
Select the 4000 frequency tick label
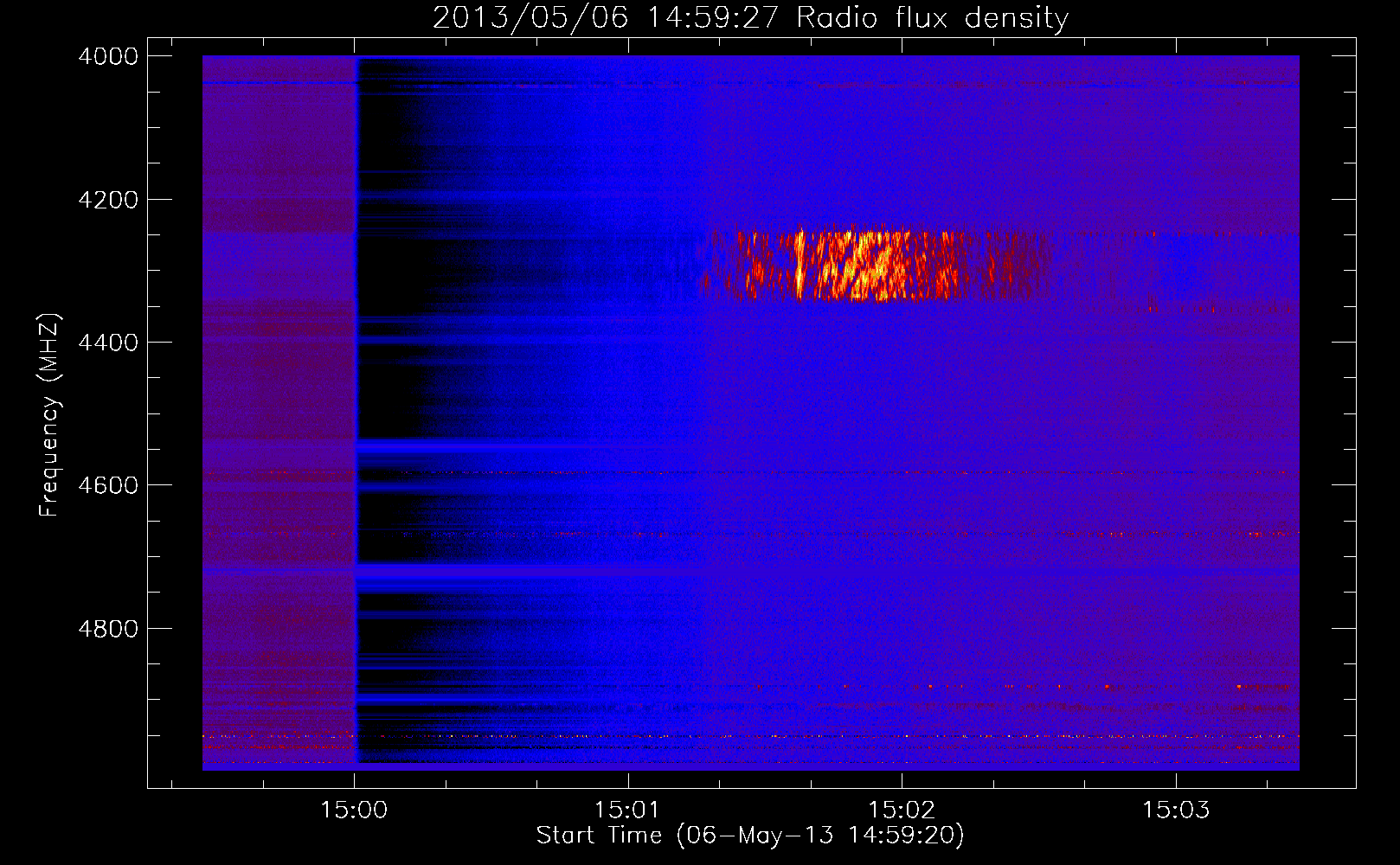click(108, 56)
